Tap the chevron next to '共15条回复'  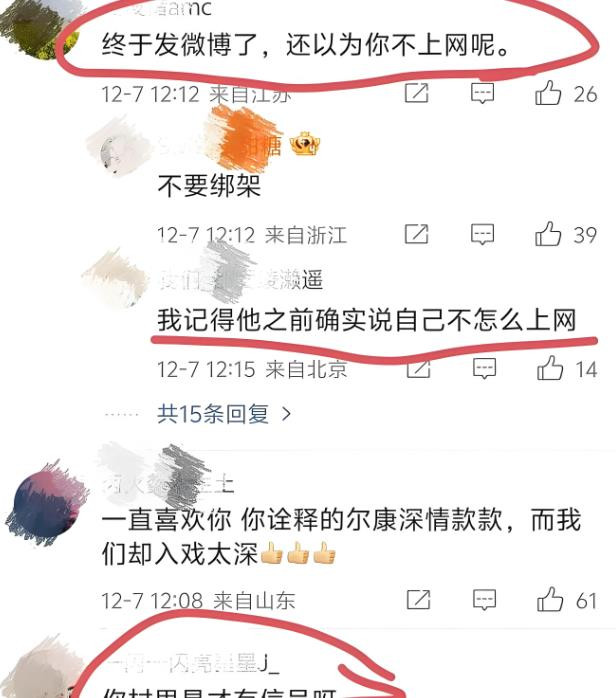[287, 414]
